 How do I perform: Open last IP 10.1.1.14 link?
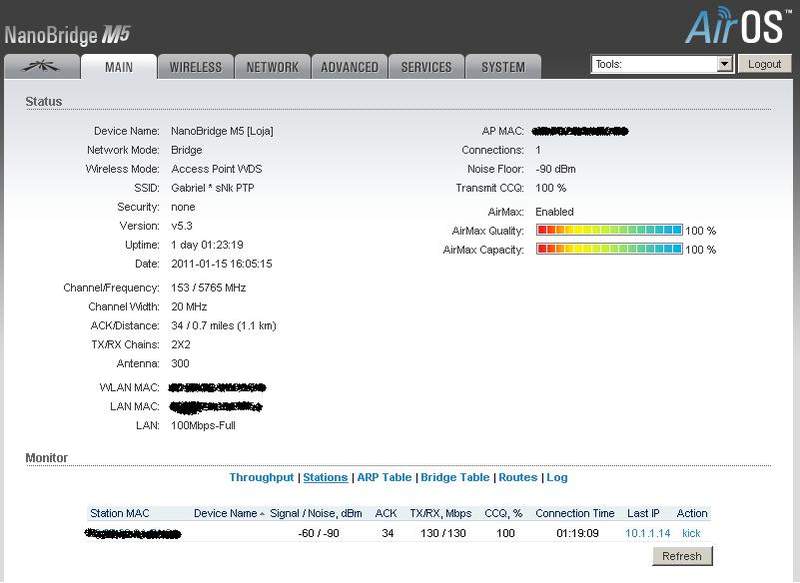[x=647, y=533]
